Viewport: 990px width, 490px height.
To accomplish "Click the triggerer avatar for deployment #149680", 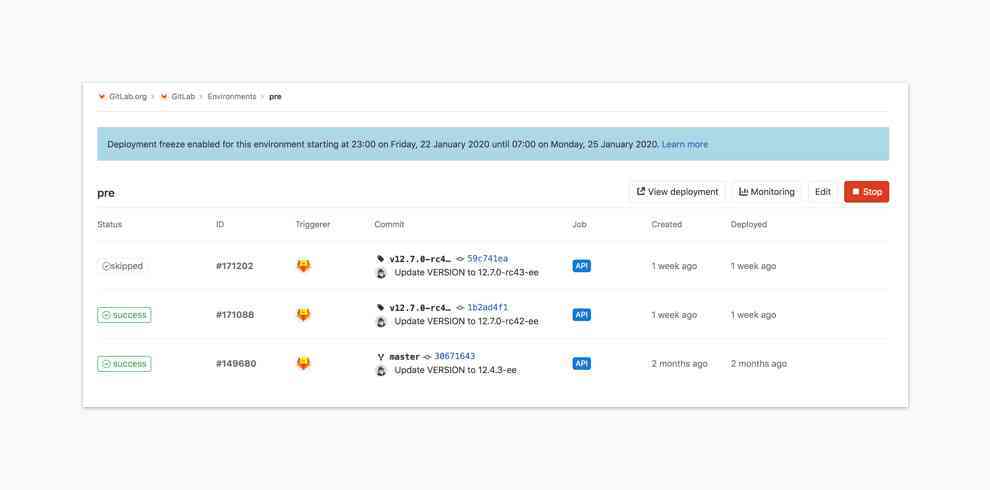I will pos(303,364).
